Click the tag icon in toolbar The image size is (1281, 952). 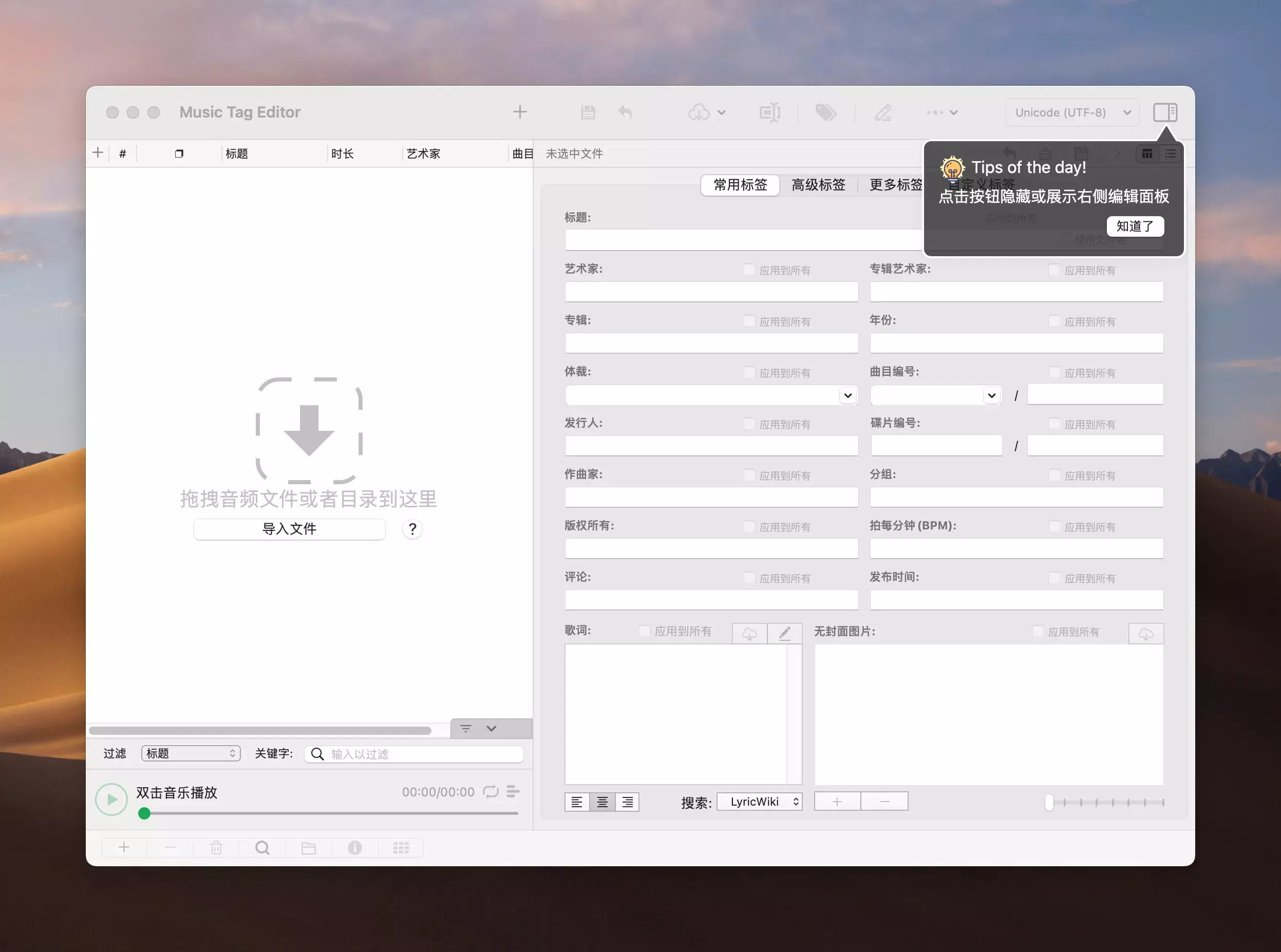point(825,112)
